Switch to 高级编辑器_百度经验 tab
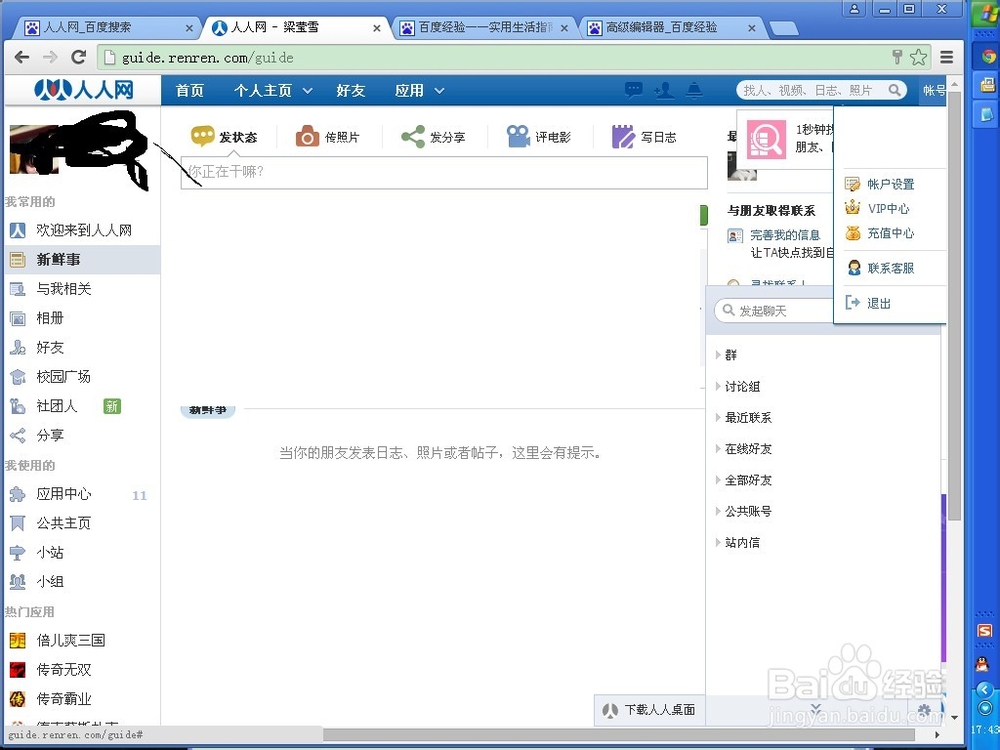This screenshot has width=1000, height=750. coord(671,27)
